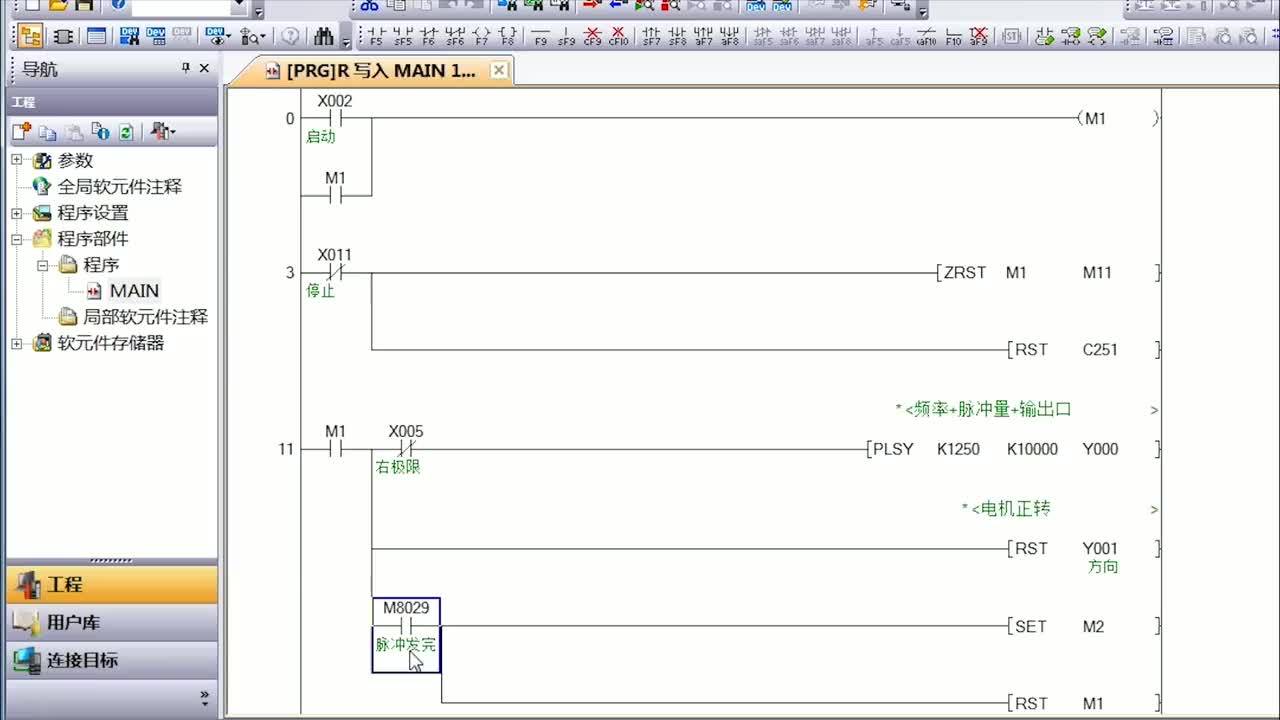The width and height of the screenshot is (1280, 720).
Task: Open MAIN program in project tree
Action: [x=134, y=291]
